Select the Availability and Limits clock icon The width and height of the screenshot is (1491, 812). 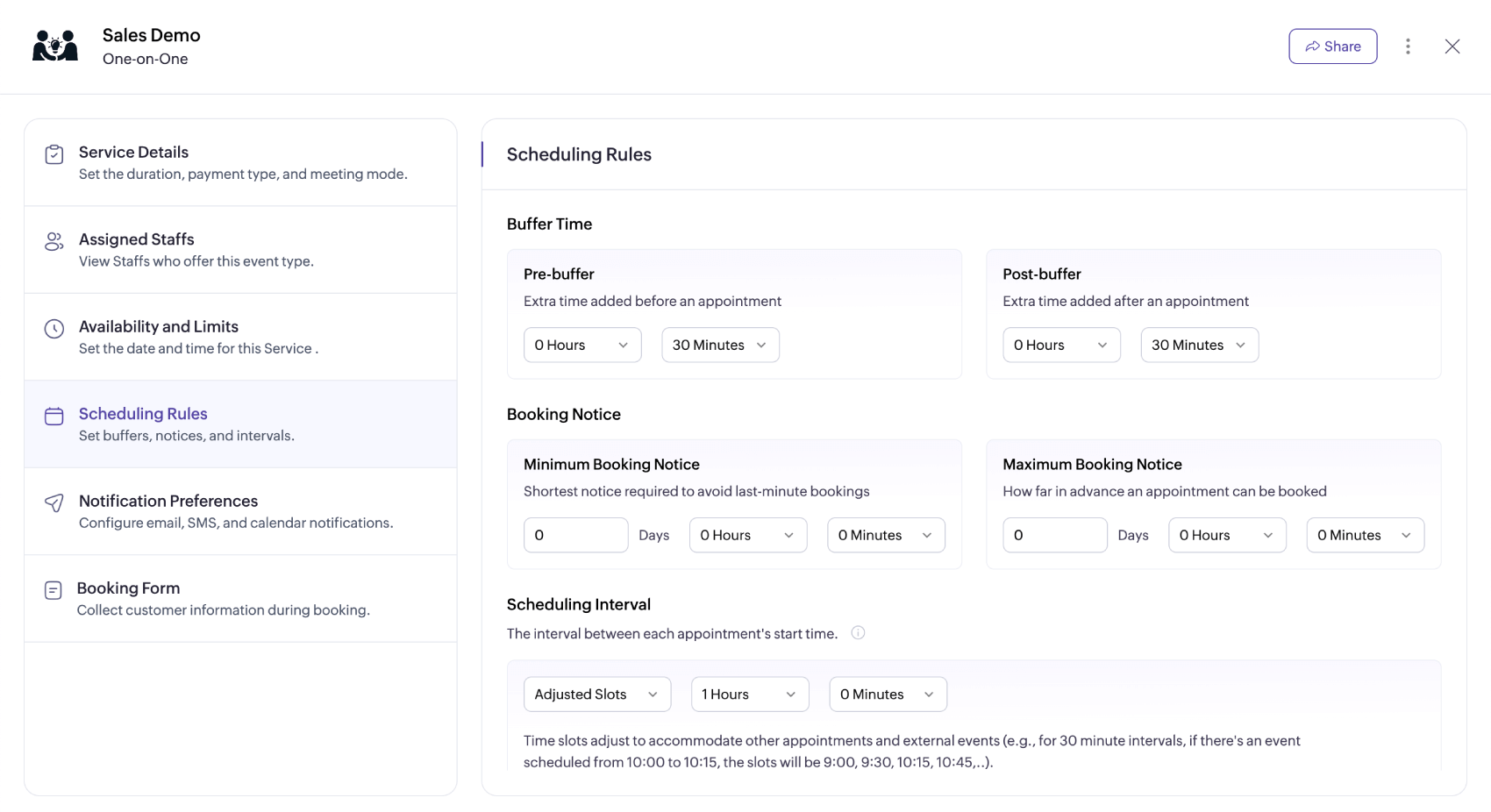coord(54,328)
